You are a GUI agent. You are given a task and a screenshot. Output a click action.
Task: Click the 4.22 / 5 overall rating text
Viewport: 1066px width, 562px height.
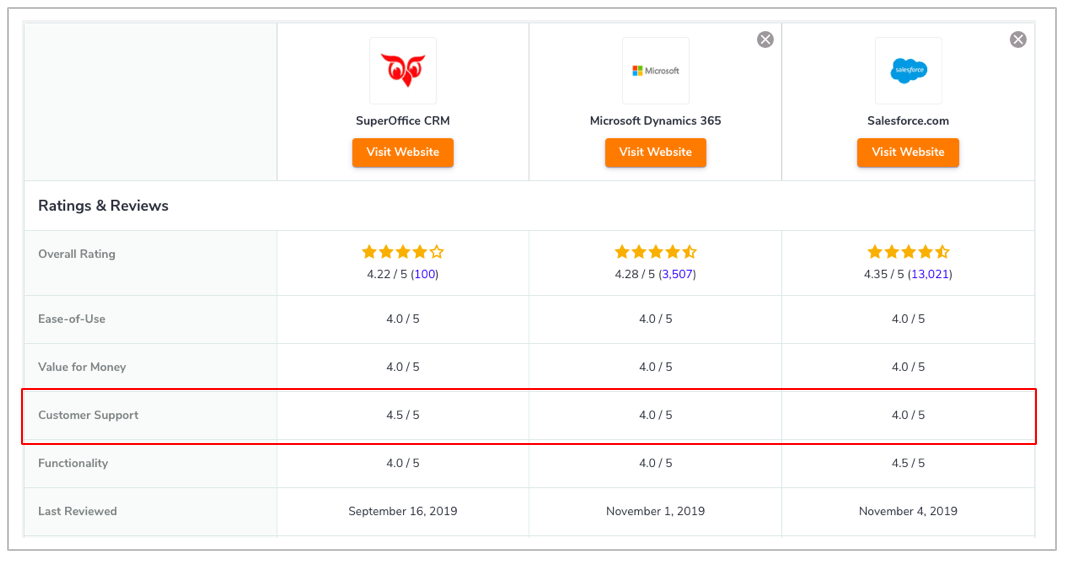[388, 274]
